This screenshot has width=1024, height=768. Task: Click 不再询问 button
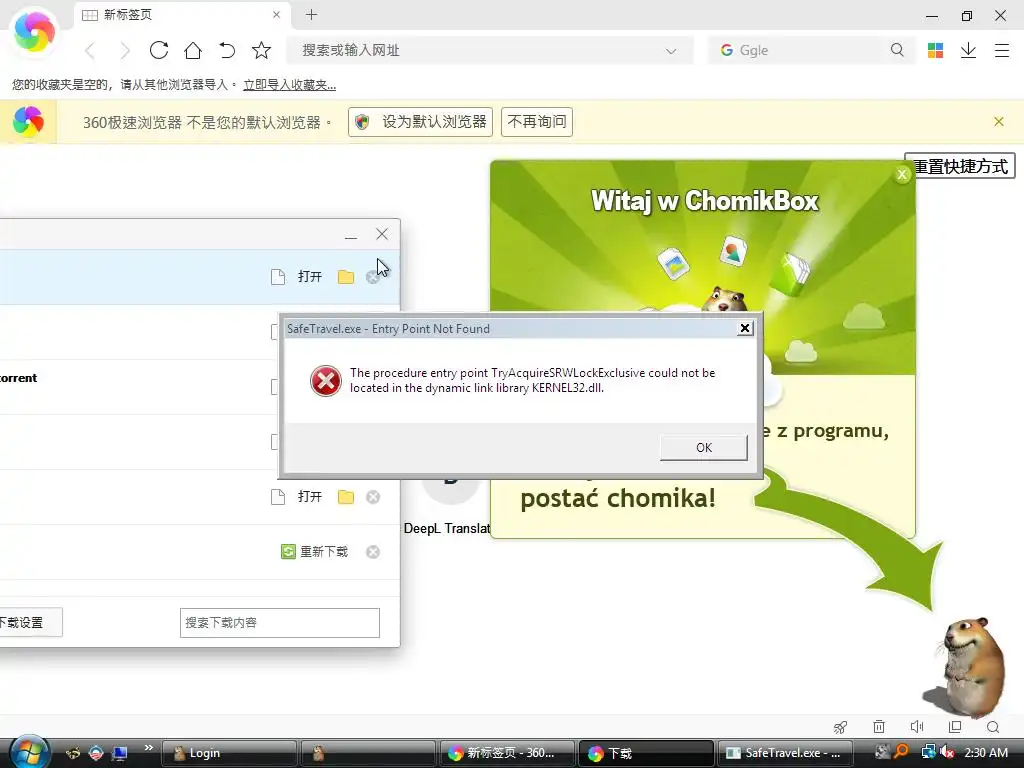pos(537,121)
